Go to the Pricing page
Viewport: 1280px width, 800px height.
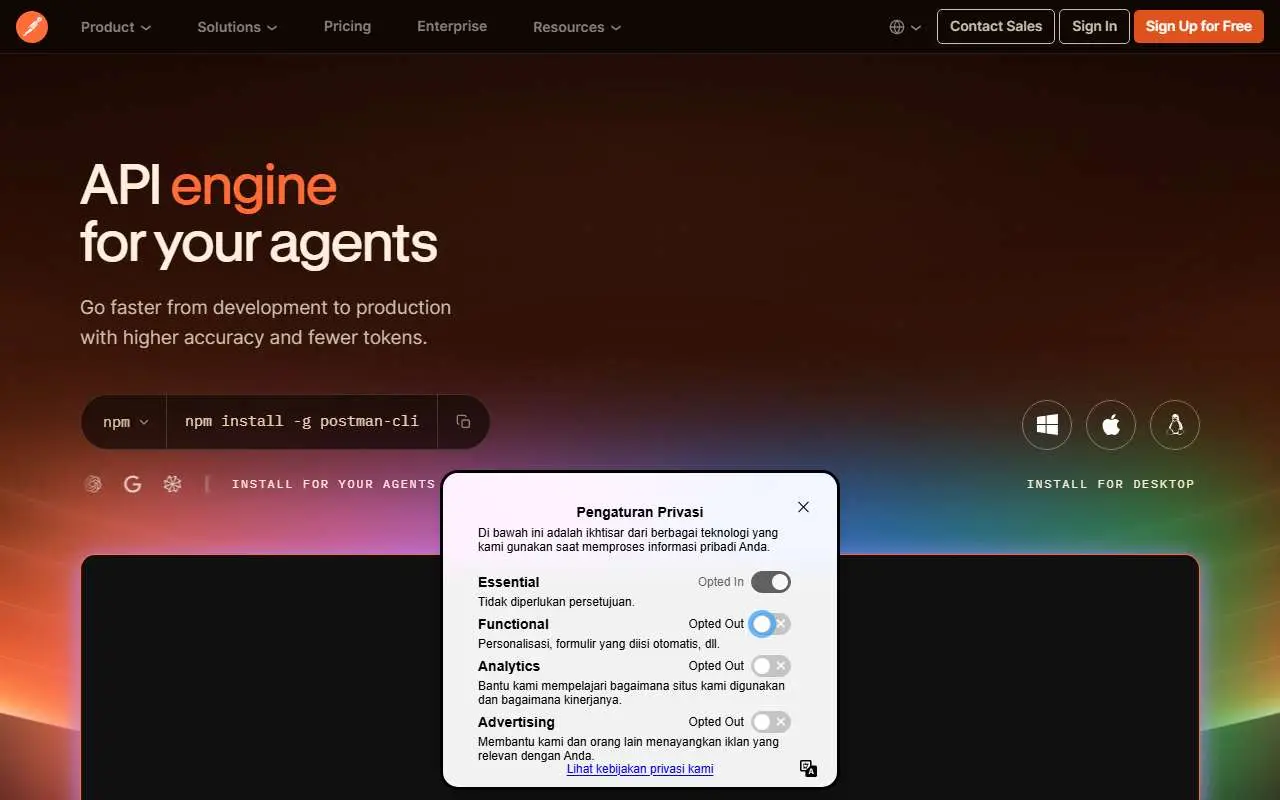pyautogui.click(x=347, y=26)
